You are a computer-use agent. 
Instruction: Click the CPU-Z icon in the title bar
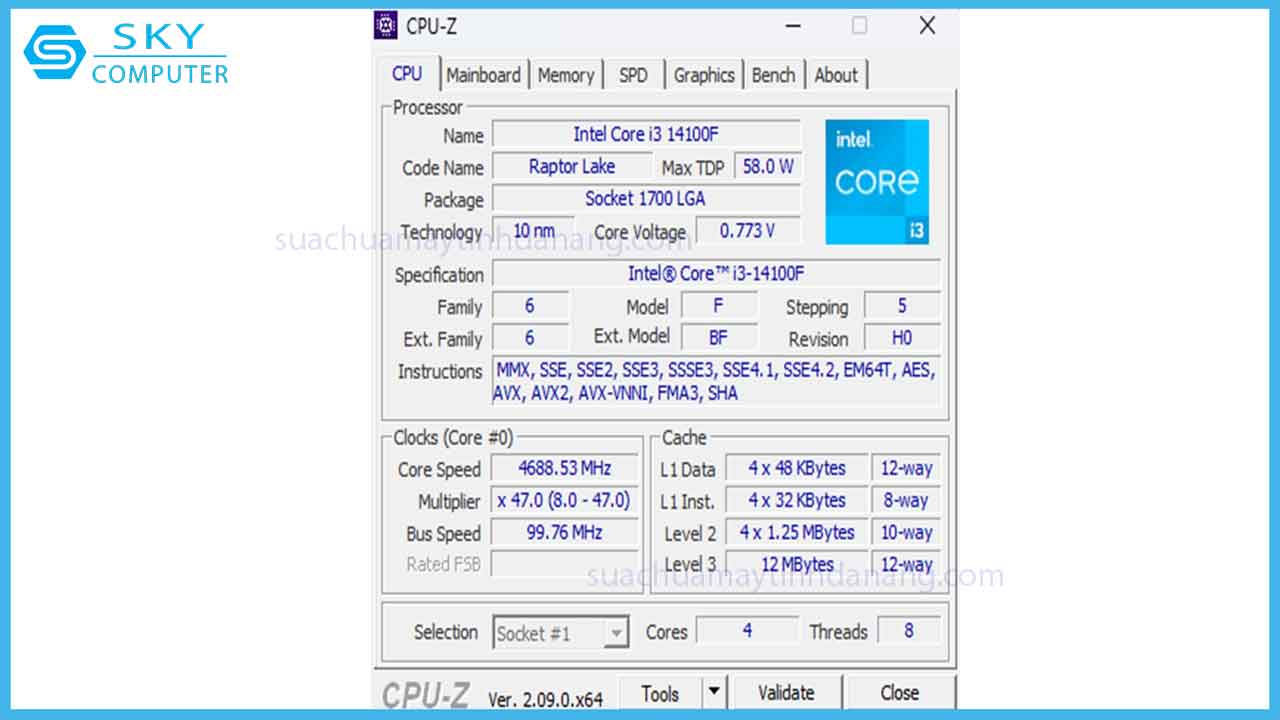384,24
